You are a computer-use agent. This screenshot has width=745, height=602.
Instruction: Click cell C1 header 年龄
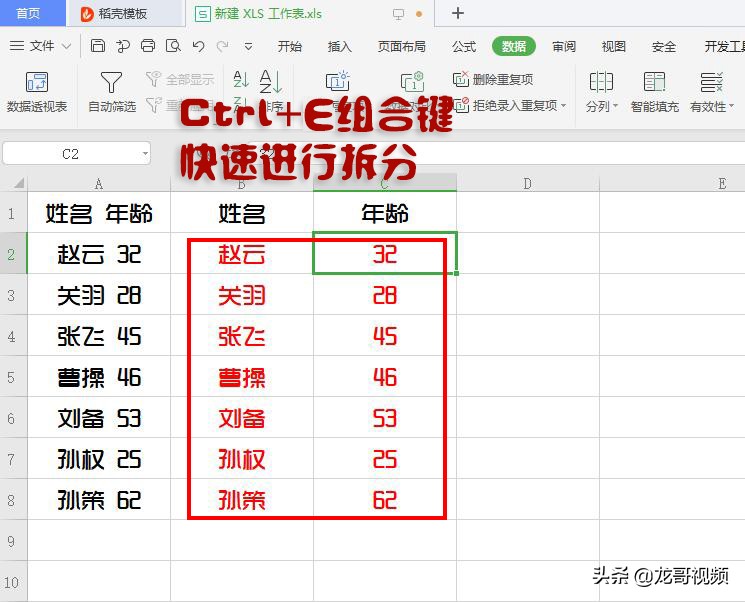click(385, 213)
